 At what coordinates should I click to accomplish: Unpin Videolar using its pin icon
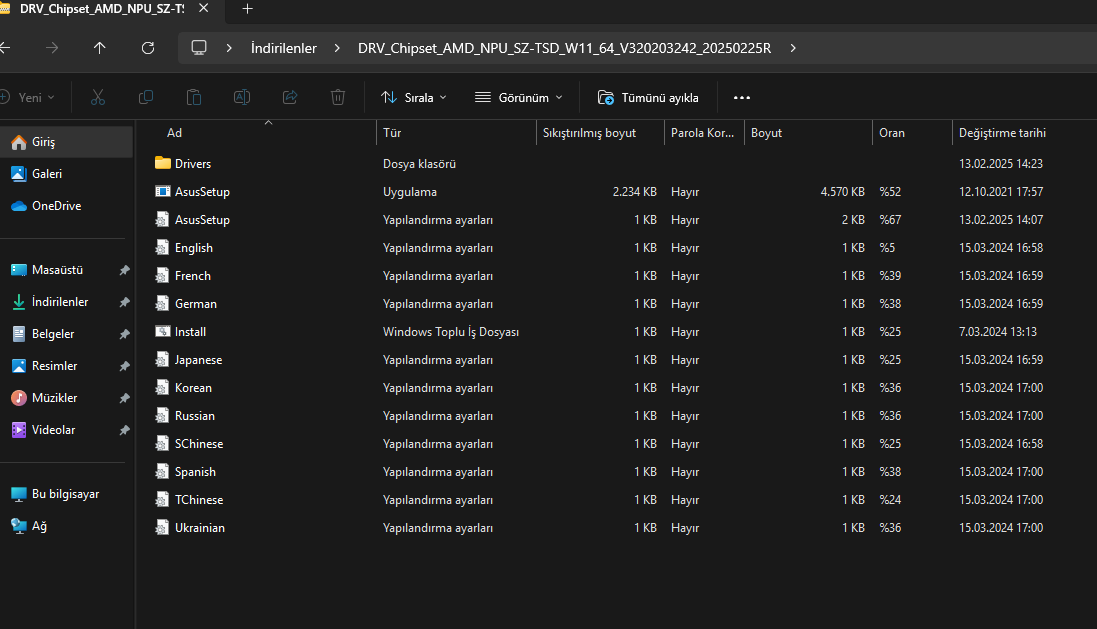pos(125,430)
